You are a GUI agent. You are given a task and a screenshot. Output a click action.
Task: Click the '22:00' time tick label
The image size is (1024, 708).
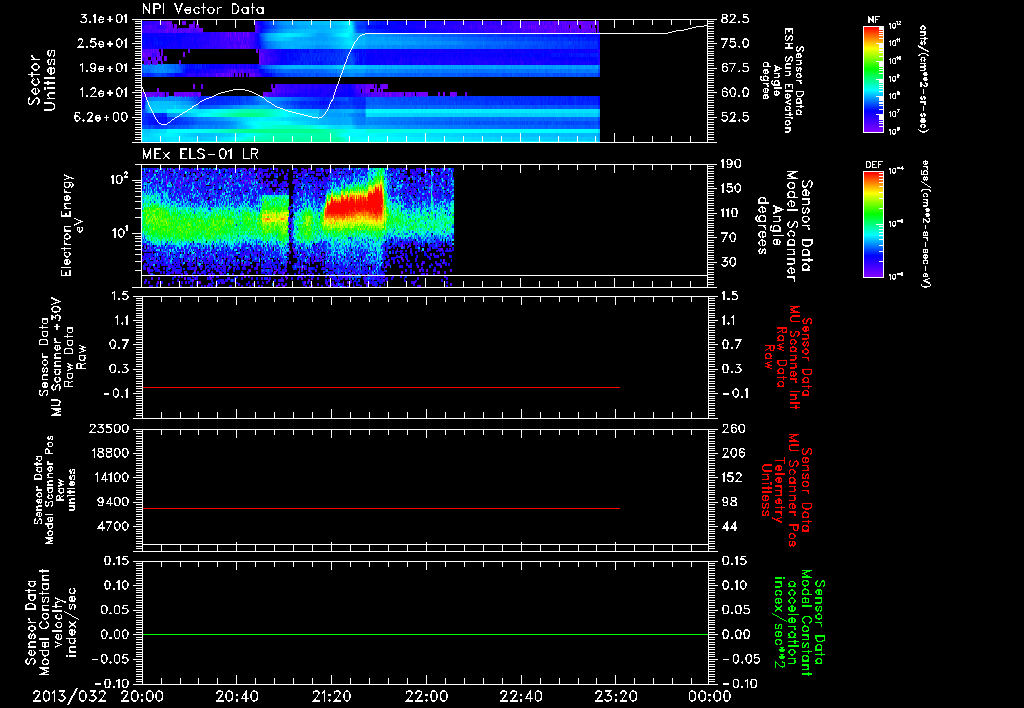426,696
